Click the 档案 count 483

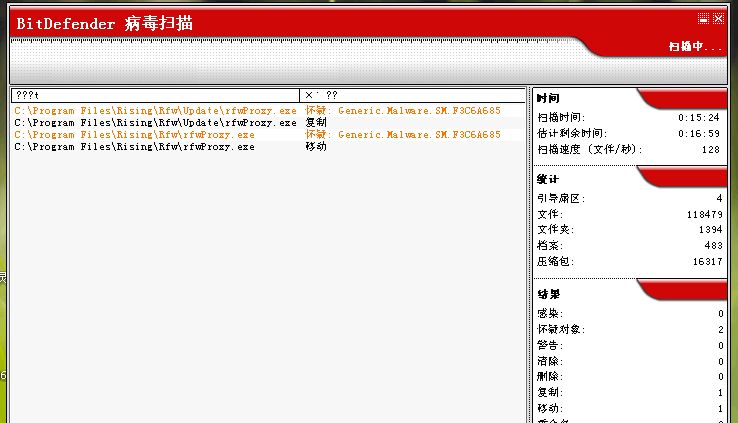coord(714,246)
